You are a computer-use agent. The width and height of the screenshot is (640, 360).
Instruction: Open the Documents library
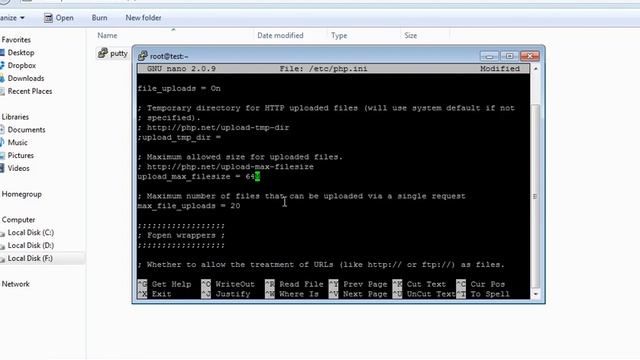point(26,130)
